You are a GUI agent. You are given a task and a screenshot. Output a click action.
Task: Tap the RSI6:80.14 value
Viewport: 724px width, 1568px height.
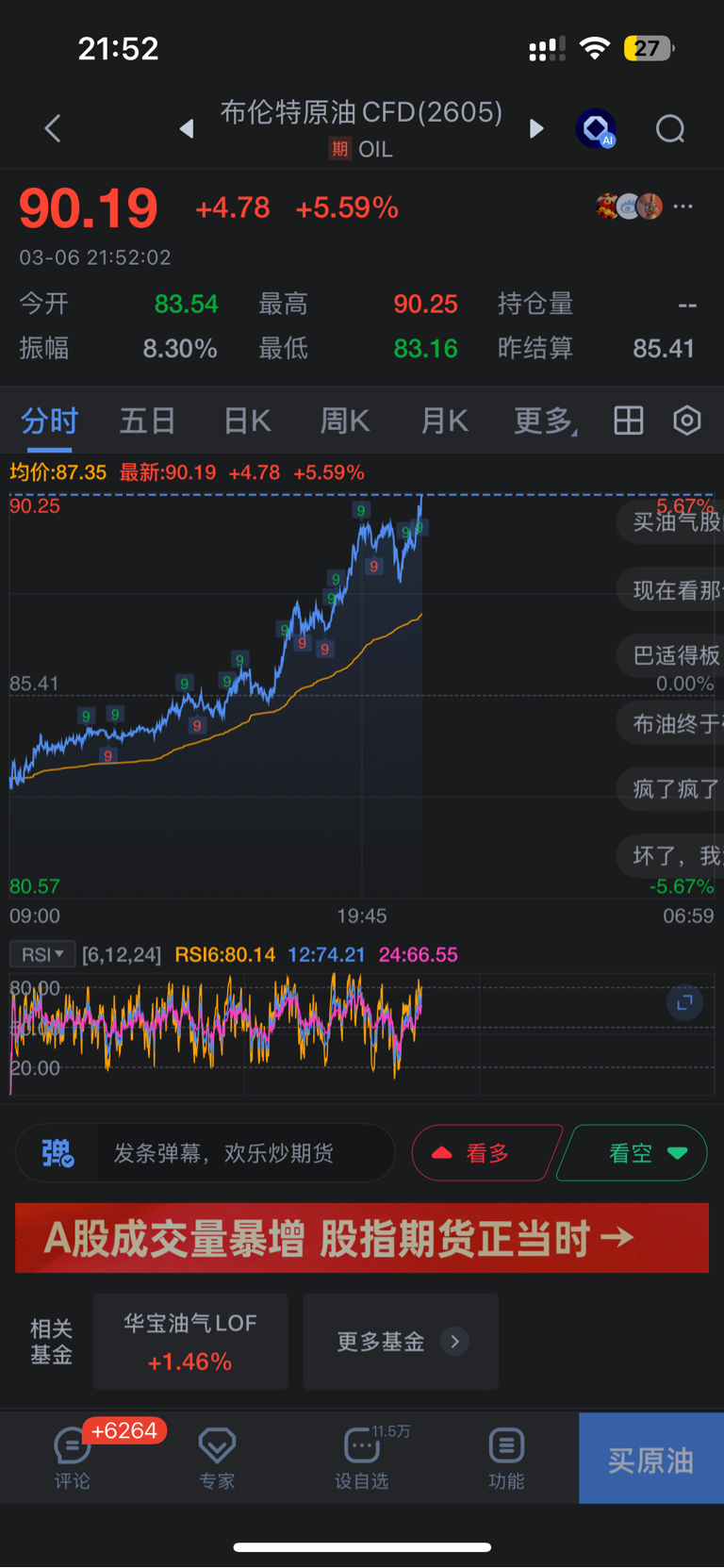tap(225, 954)
